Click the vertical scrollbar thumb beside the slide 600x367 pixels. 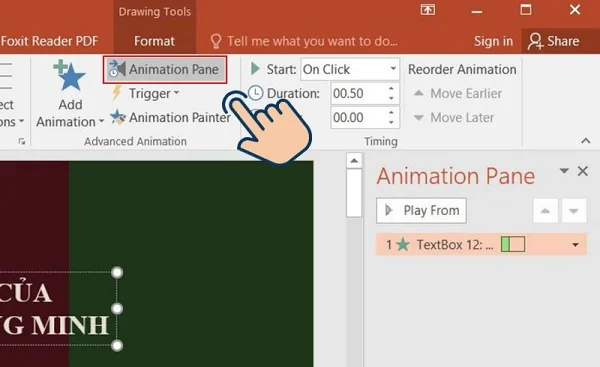point(354,192)
